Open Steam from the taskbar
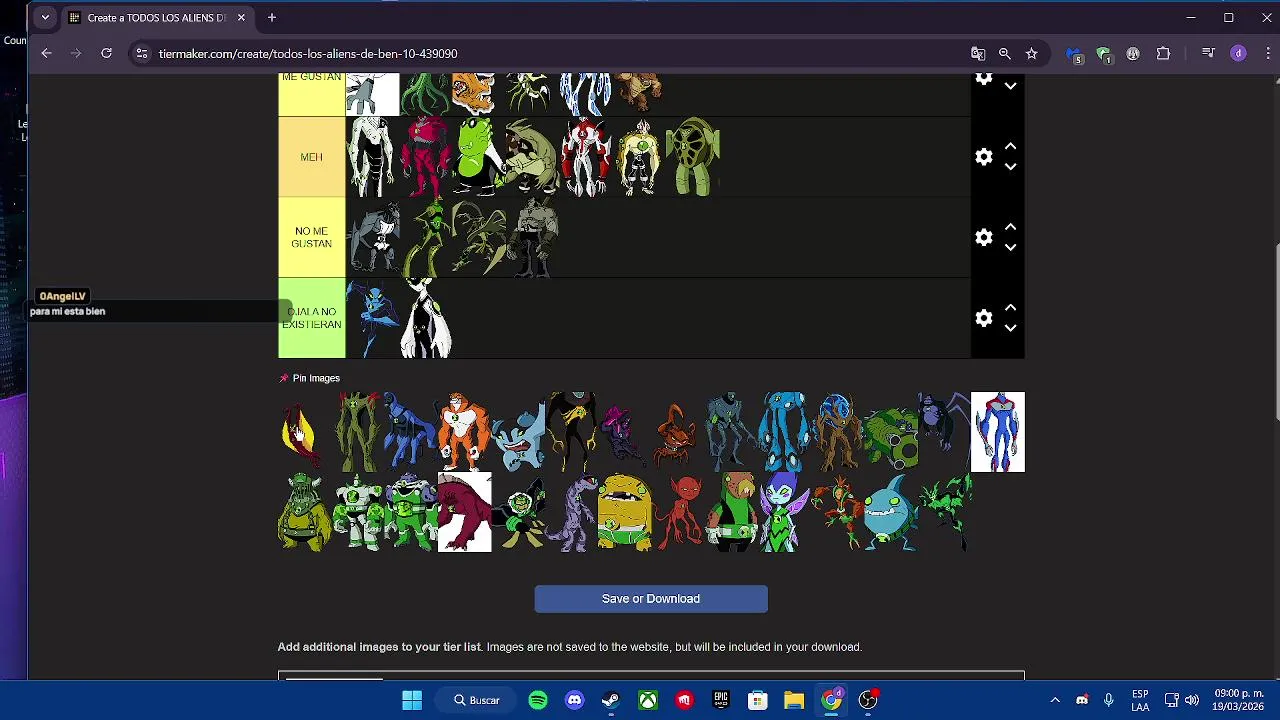1280x720 pixels. click(611, 700)
